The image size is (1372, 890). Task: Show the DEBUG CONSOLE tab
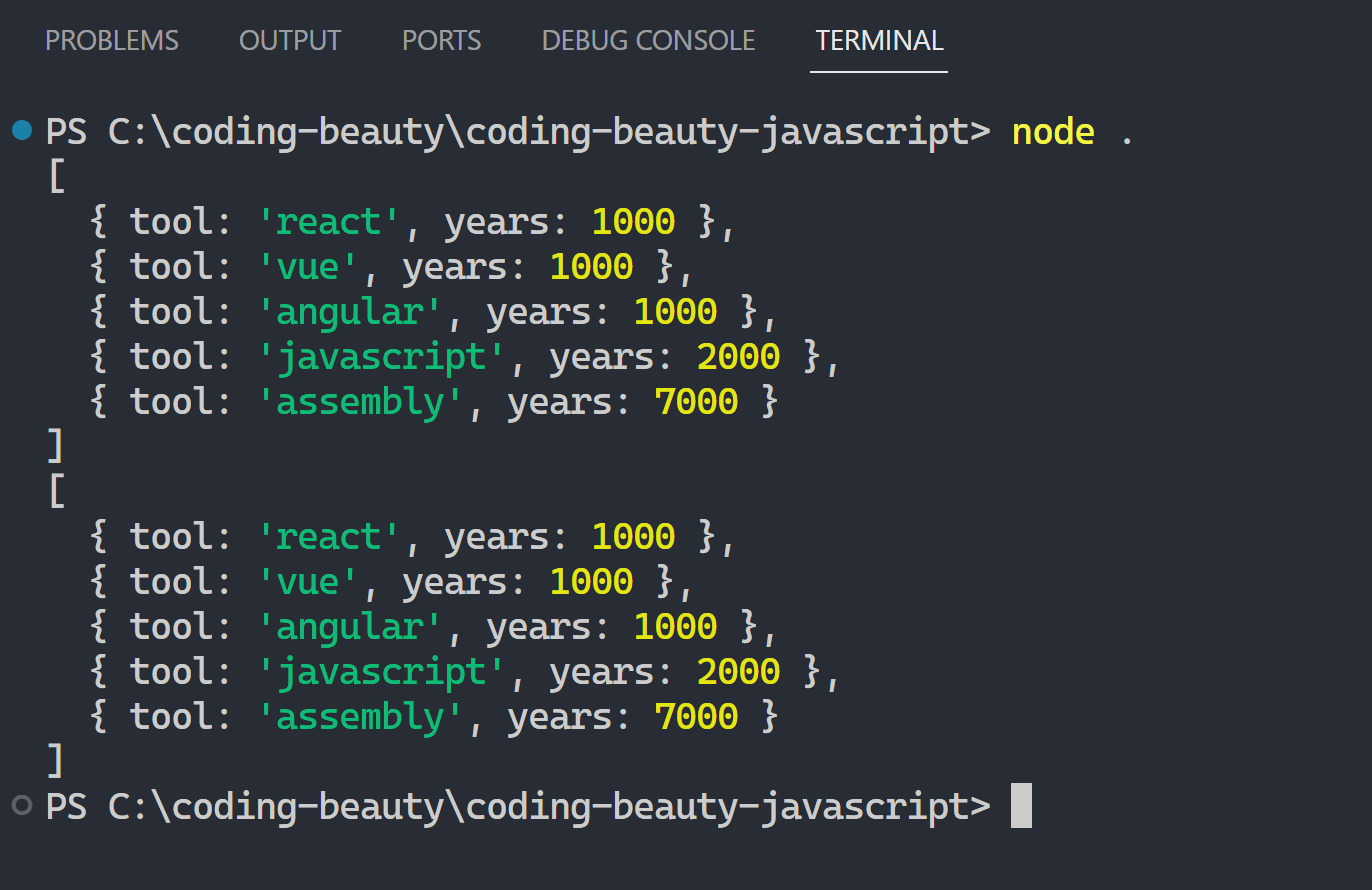coord(648,41)
